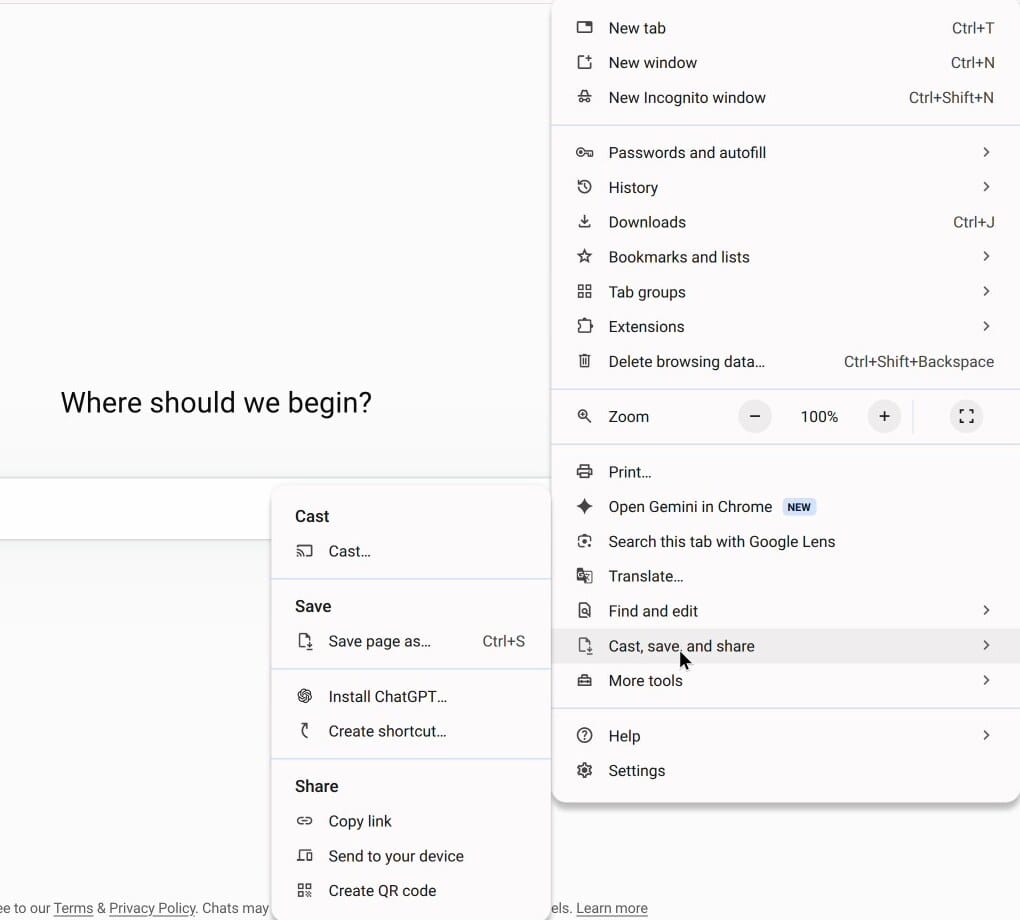The height and width of the screenshot is (920, 1020).
Task: Expand Bookmarks and lists submenu arrow
Action: [986, 256]
